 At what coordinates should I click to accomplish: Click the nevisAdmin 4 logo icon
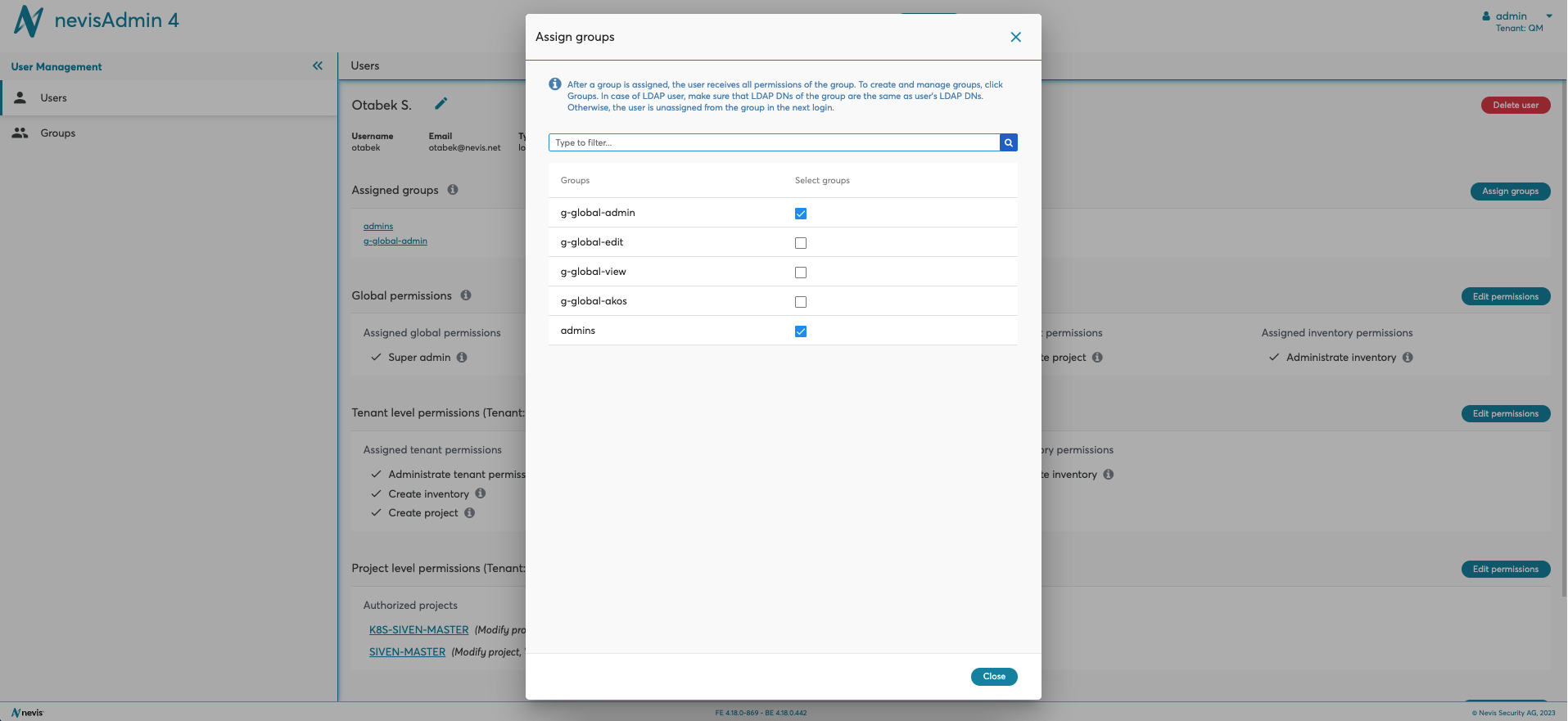tap(29, 21)
